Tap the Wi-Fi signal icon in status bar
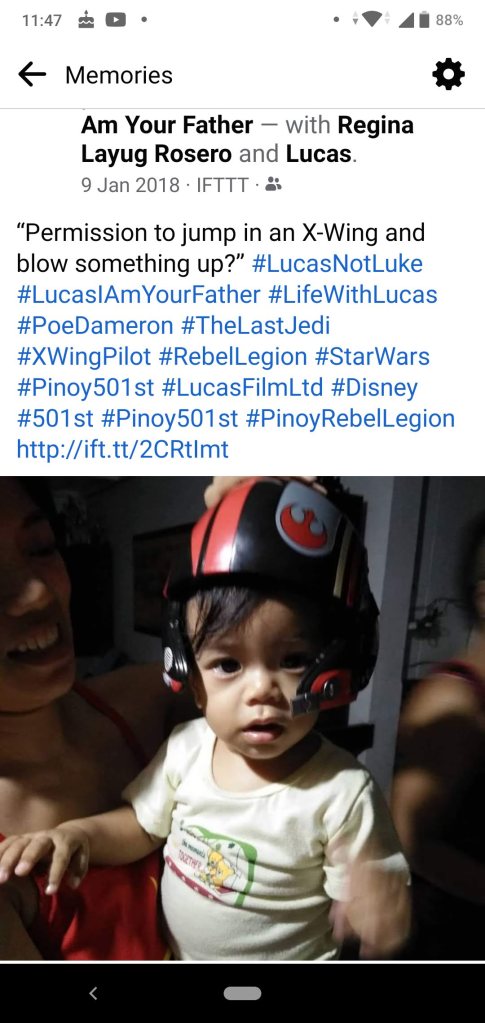Screen dimensions: 485x1023 click(x=371, y=20)
